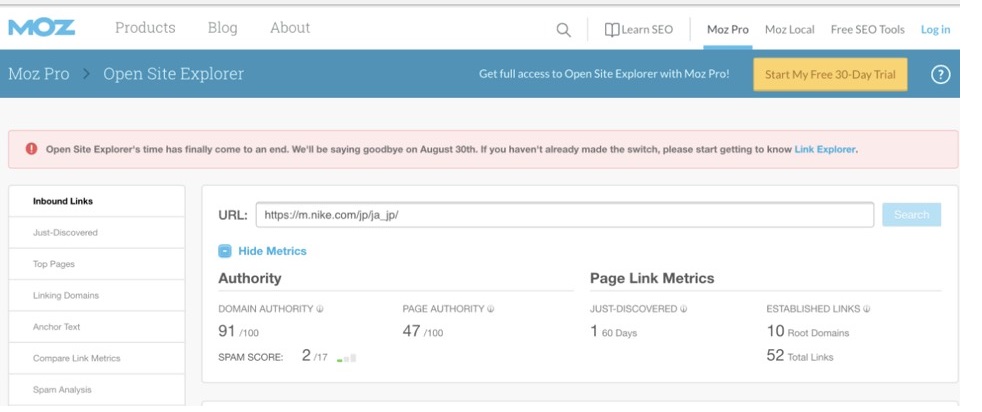Click the Just-Discovered info icon
This screenshot has height=412, width=982.
pos(683,309)
